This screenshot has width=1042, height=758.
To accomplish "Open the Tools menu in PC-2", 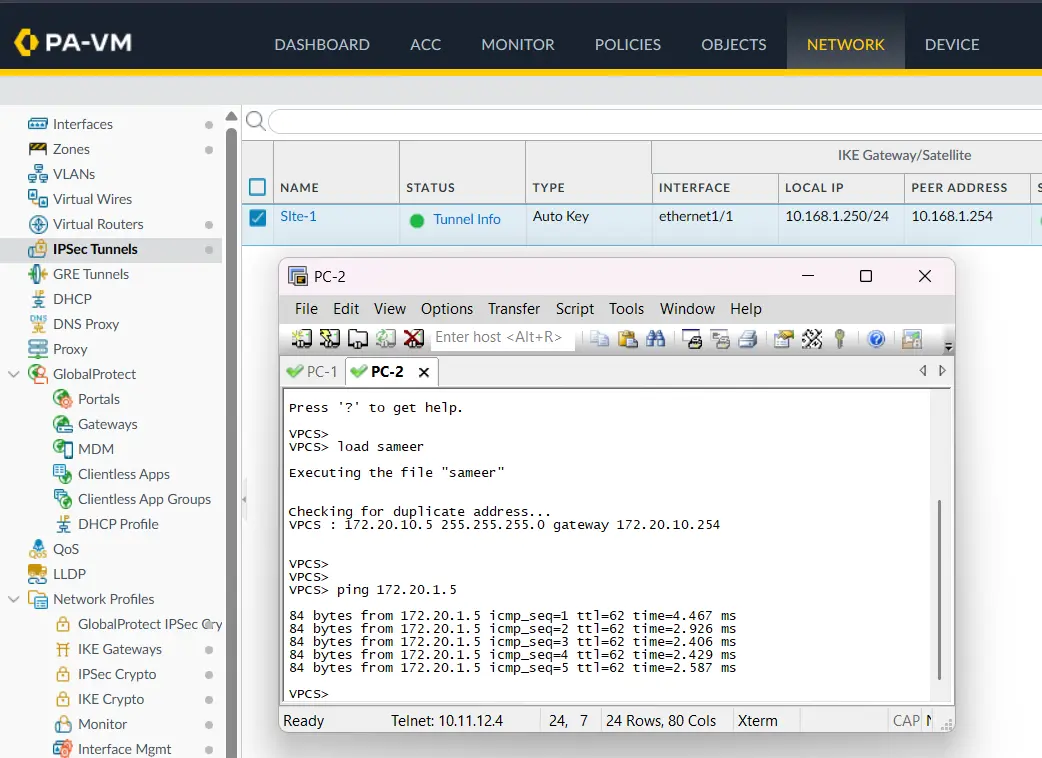I will point(626,309).
